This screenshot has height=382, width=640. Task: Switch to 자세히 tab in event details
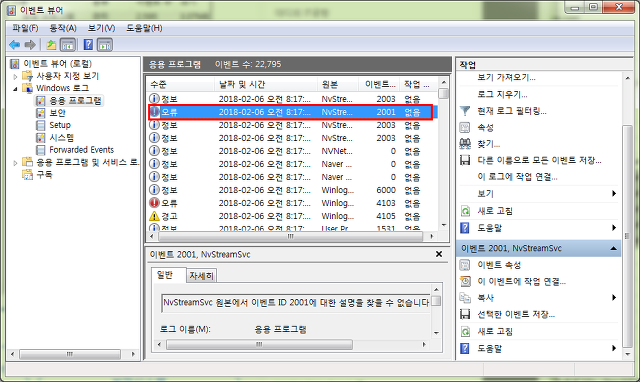[201, 276]
